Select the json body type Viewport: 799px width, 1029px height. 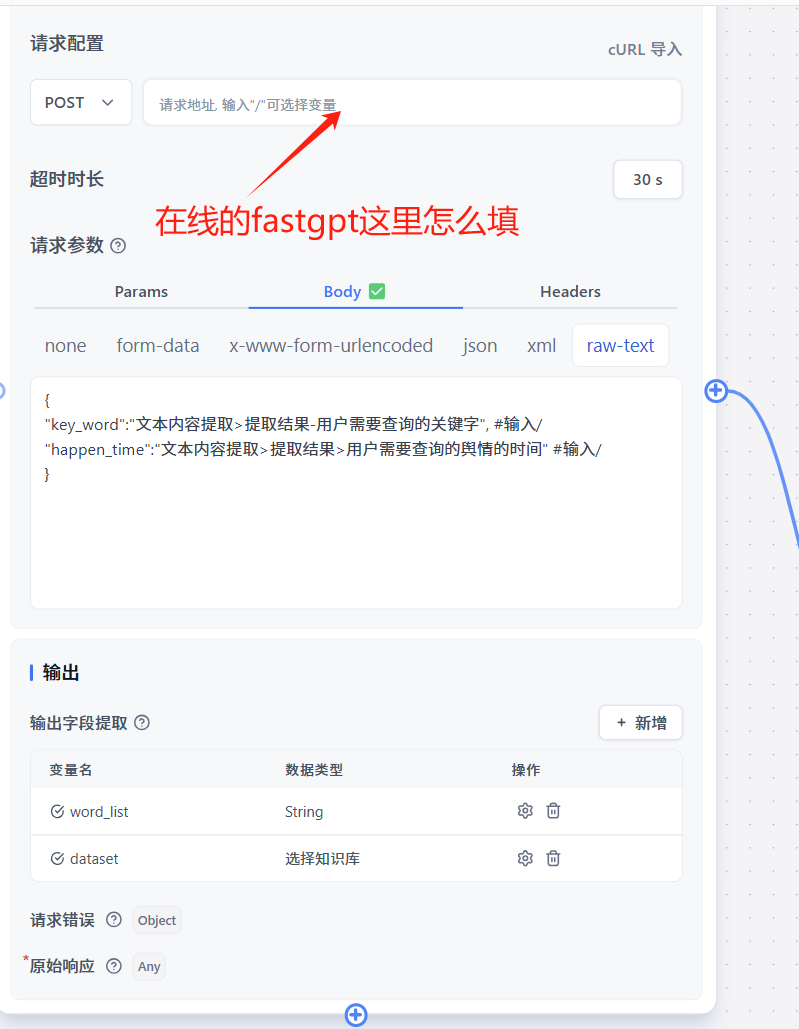click(x=480, y=346)
